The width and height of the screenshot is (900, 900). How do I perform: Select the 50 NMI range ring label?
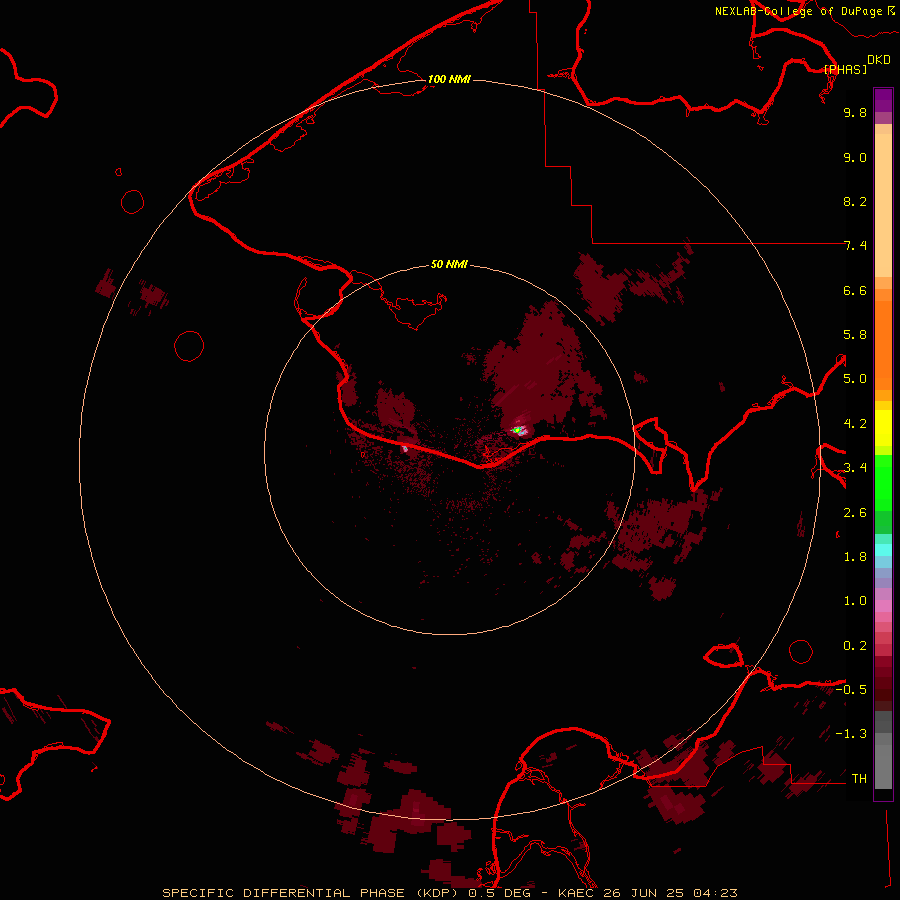449,264
